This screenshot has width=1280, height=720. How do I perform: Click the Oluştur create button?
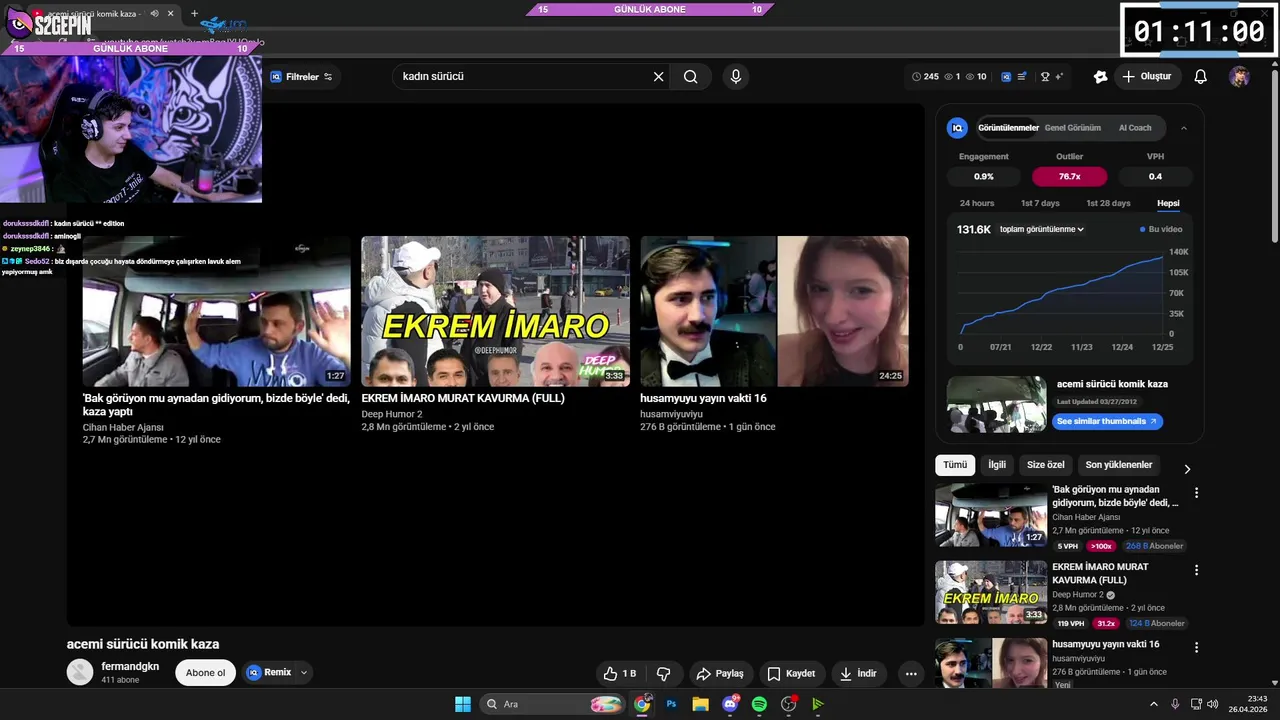point(1147,76)
